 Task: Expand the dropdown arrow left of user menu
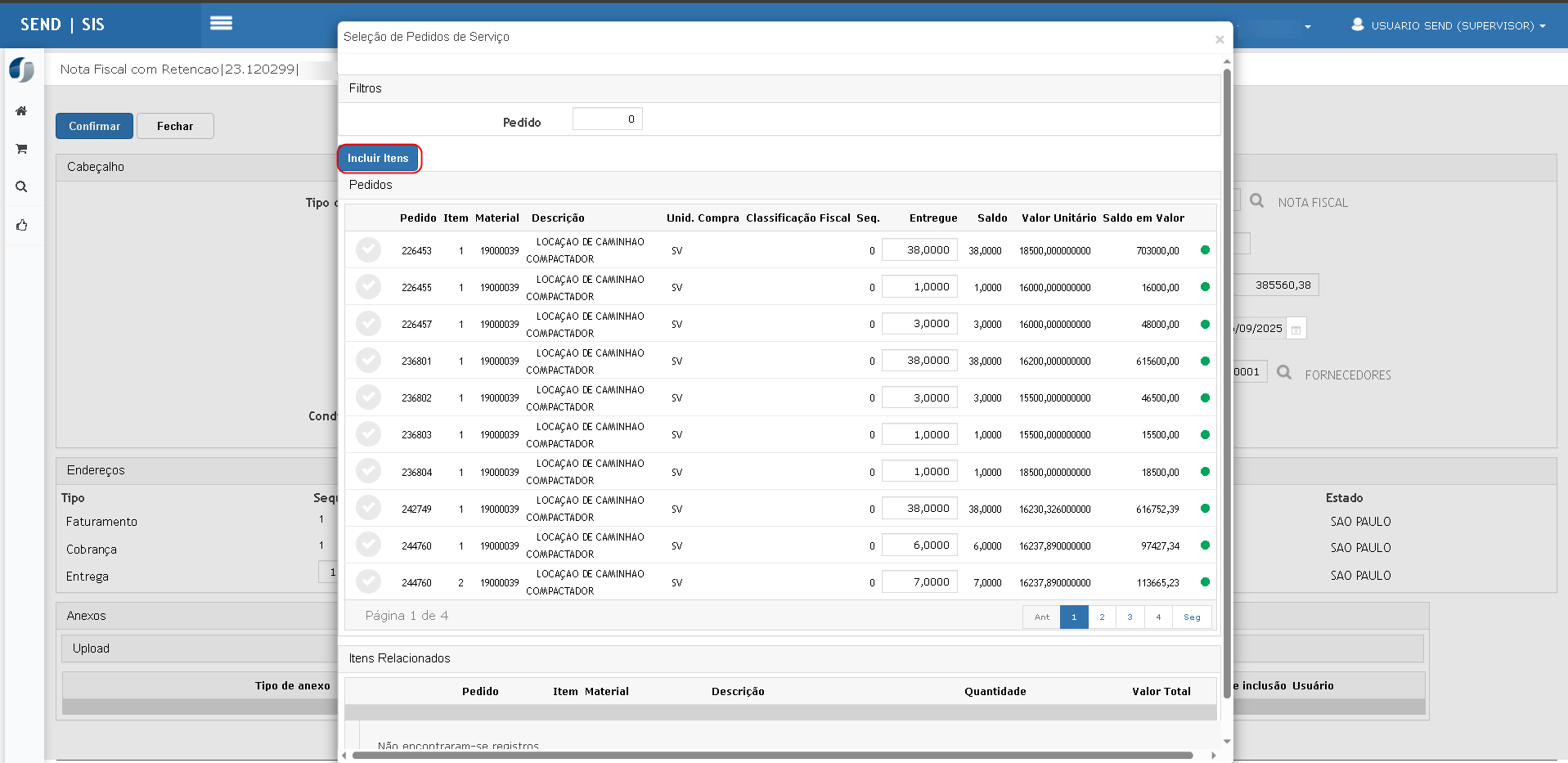click(1307, 27)
